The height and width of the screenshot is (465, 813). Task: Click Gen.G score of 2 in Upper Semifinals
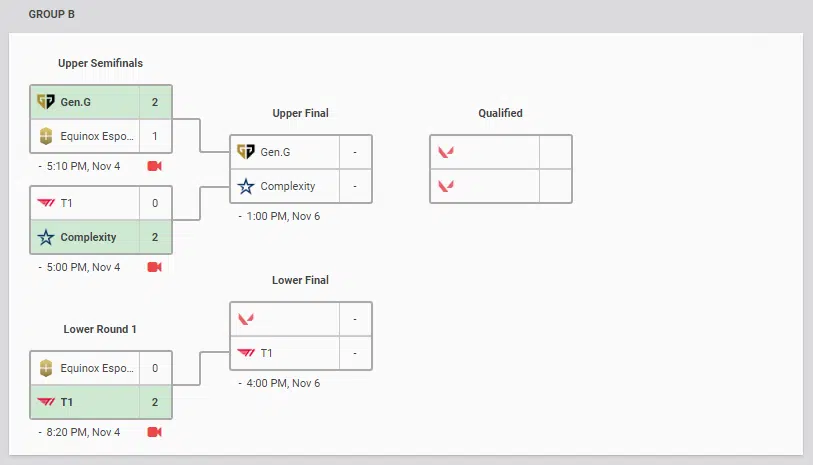click(x=155, y=102)
